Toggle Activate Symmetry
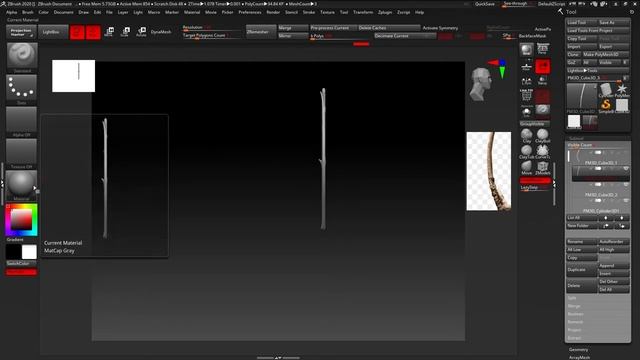 pos(440,28)
